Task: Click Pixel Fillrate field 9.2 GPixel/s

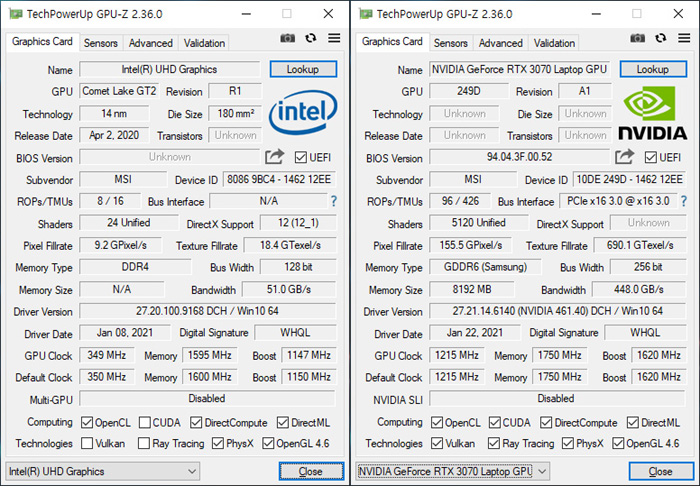Action: tap(121, 245)
